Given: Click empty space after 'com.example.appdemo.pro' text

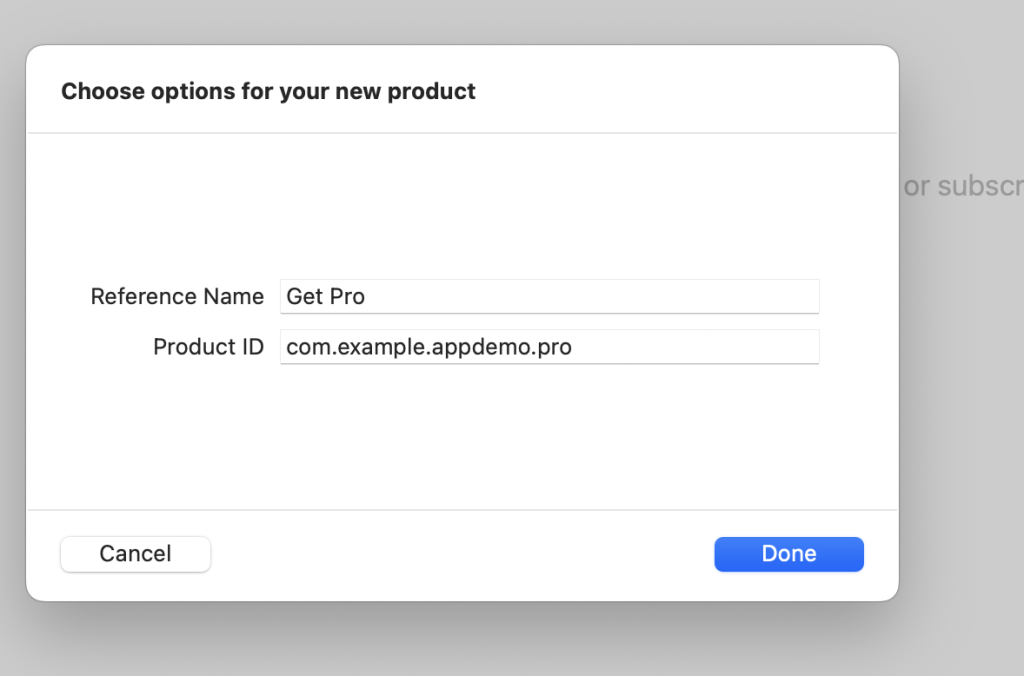Looking at the screenshot, I should 700,347.
